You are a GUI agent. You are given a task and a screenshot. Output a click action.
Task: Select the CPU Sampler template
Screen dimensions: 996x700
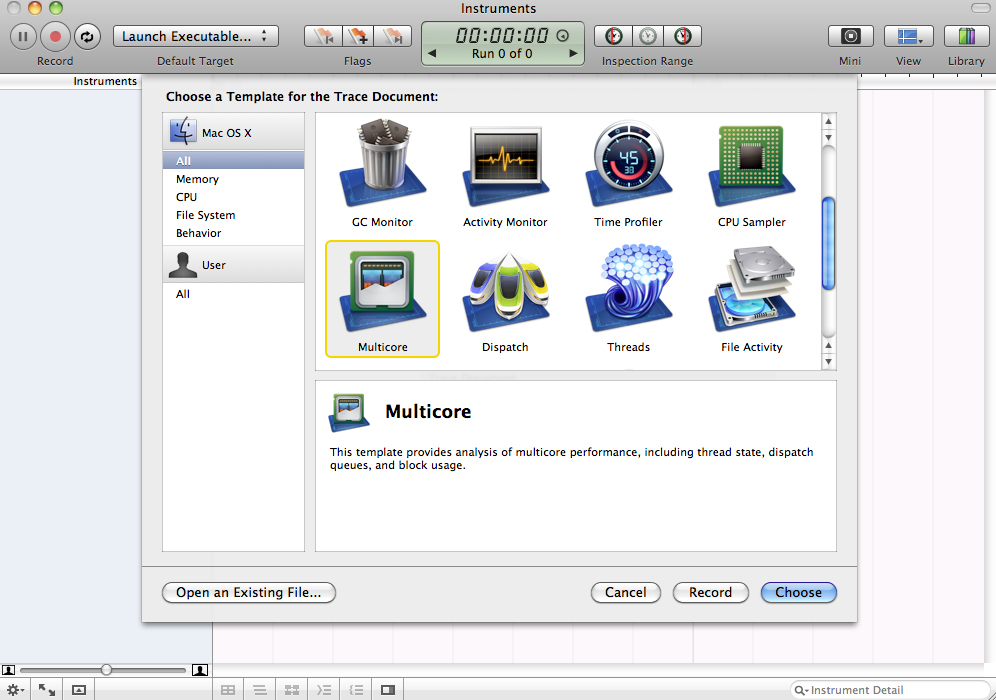751,167
